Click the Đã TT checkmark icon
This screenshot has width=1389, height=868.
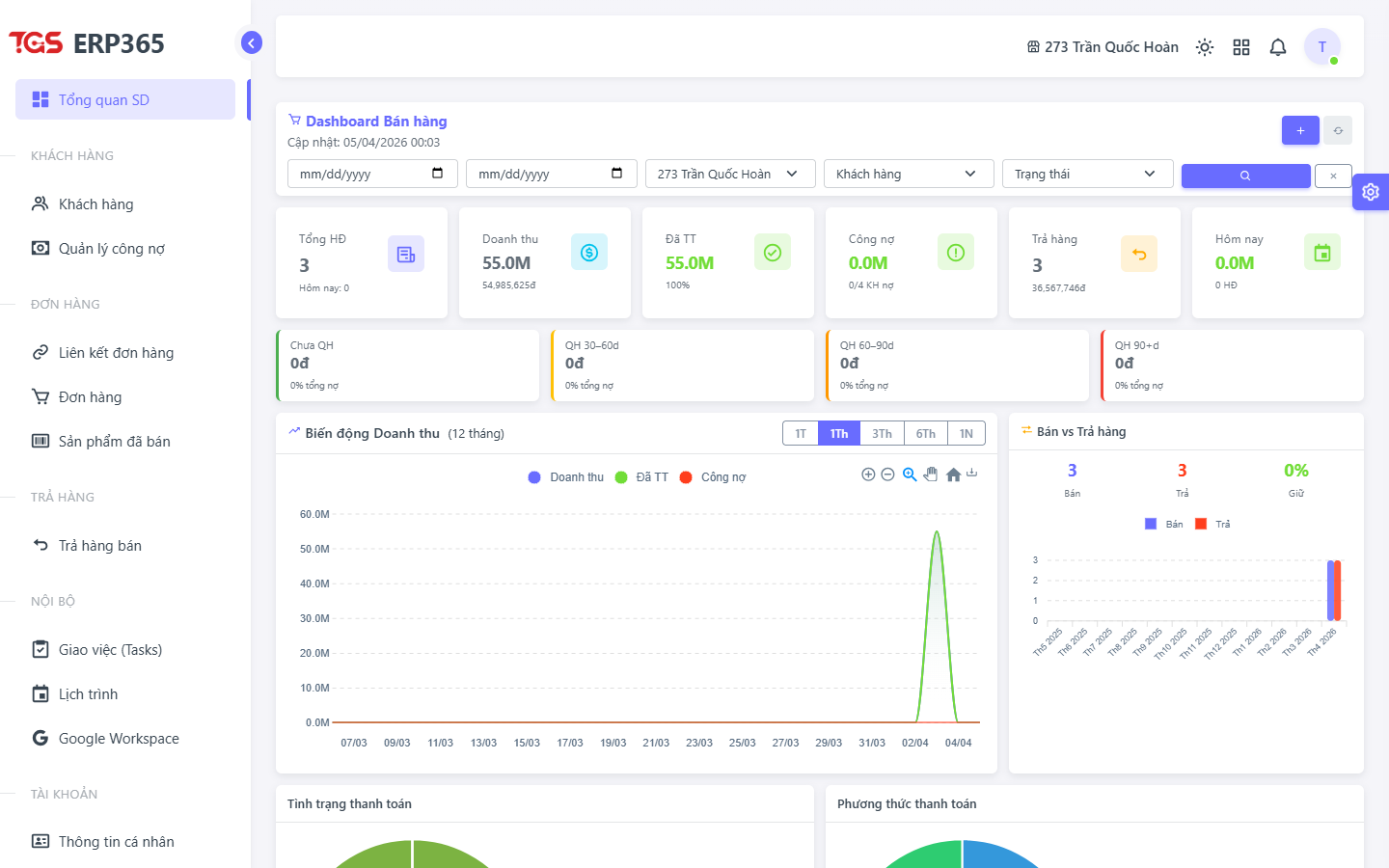773,252
